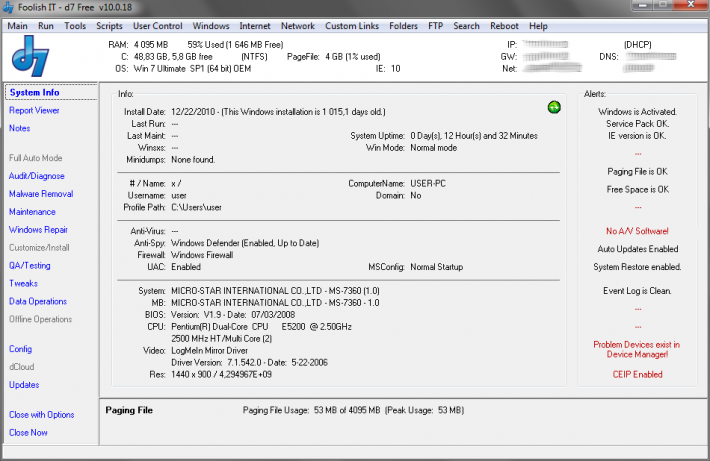
Task: Open the User Control menu
Action: pyautogui.click(x=158, y=26)
